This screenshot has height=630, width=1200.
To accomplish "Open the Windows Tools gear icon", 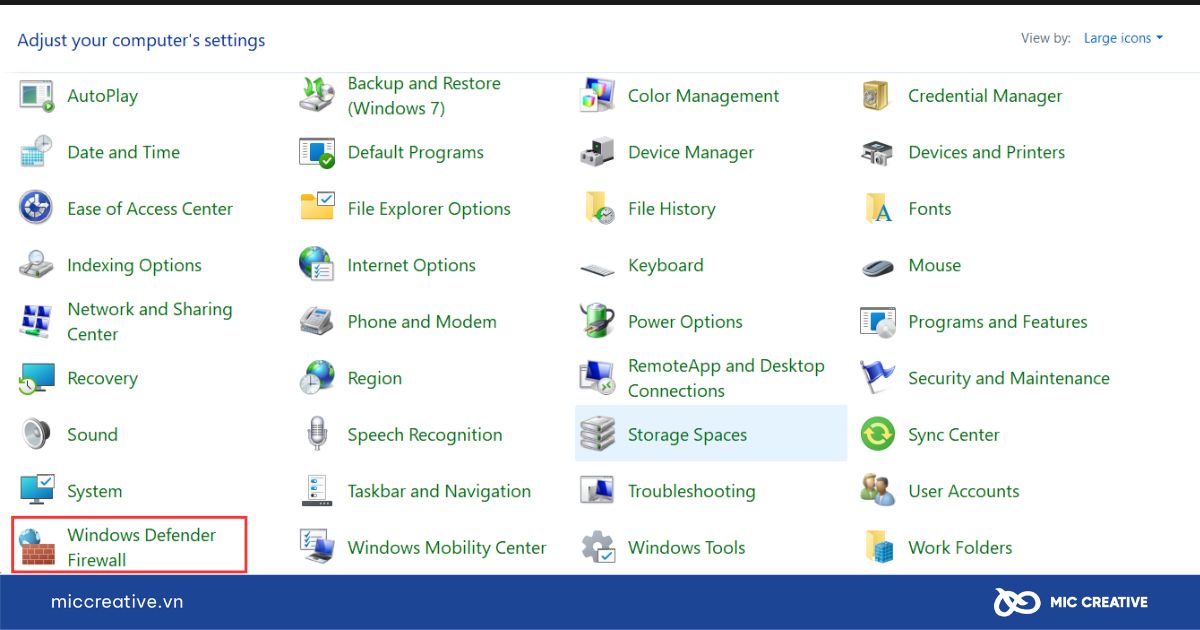I will pyautogui.click(x=597, y=547).
